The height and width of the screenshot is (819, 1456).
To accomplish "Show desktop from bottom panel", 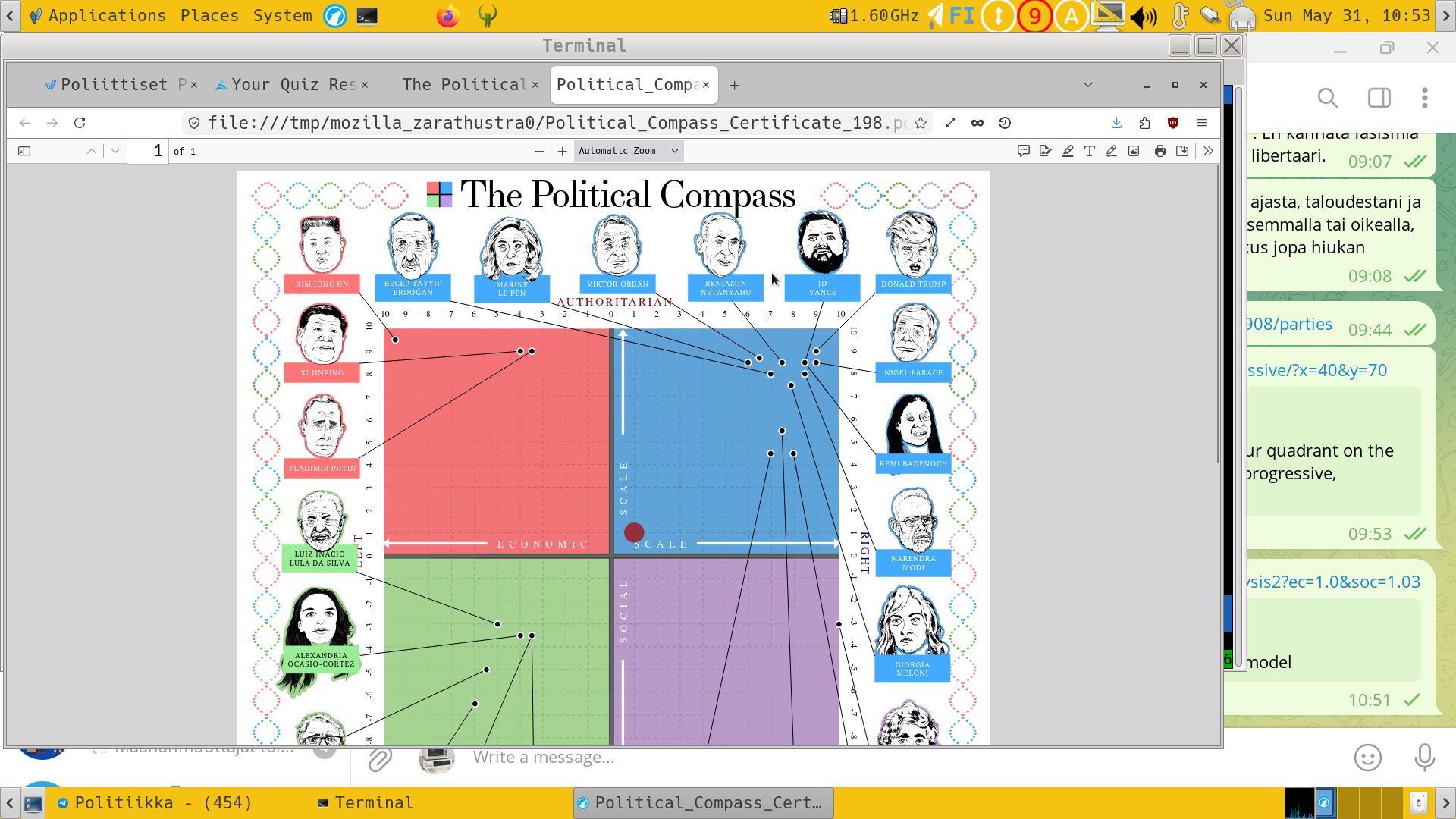I will [x=33, y=803].
